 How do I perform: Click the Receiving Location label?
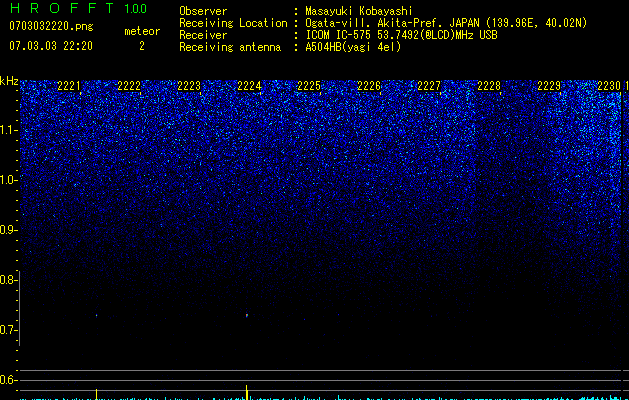click(233, 23)
